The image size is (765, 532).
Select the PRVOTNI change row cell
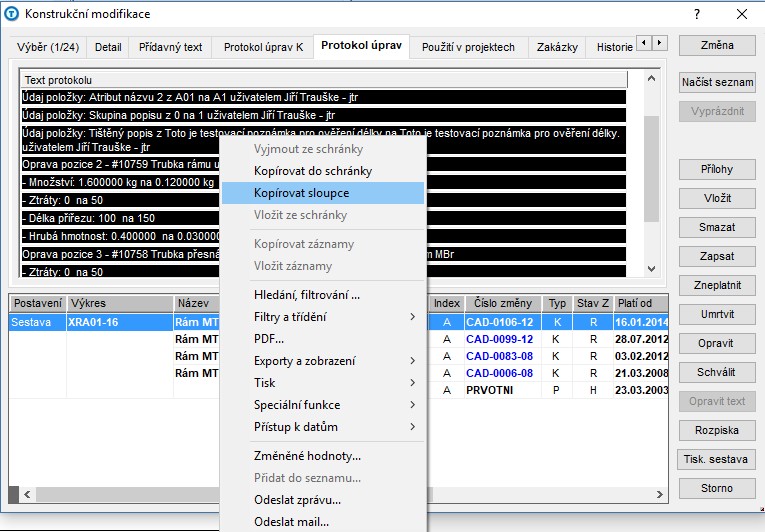[x=503, y=390]
